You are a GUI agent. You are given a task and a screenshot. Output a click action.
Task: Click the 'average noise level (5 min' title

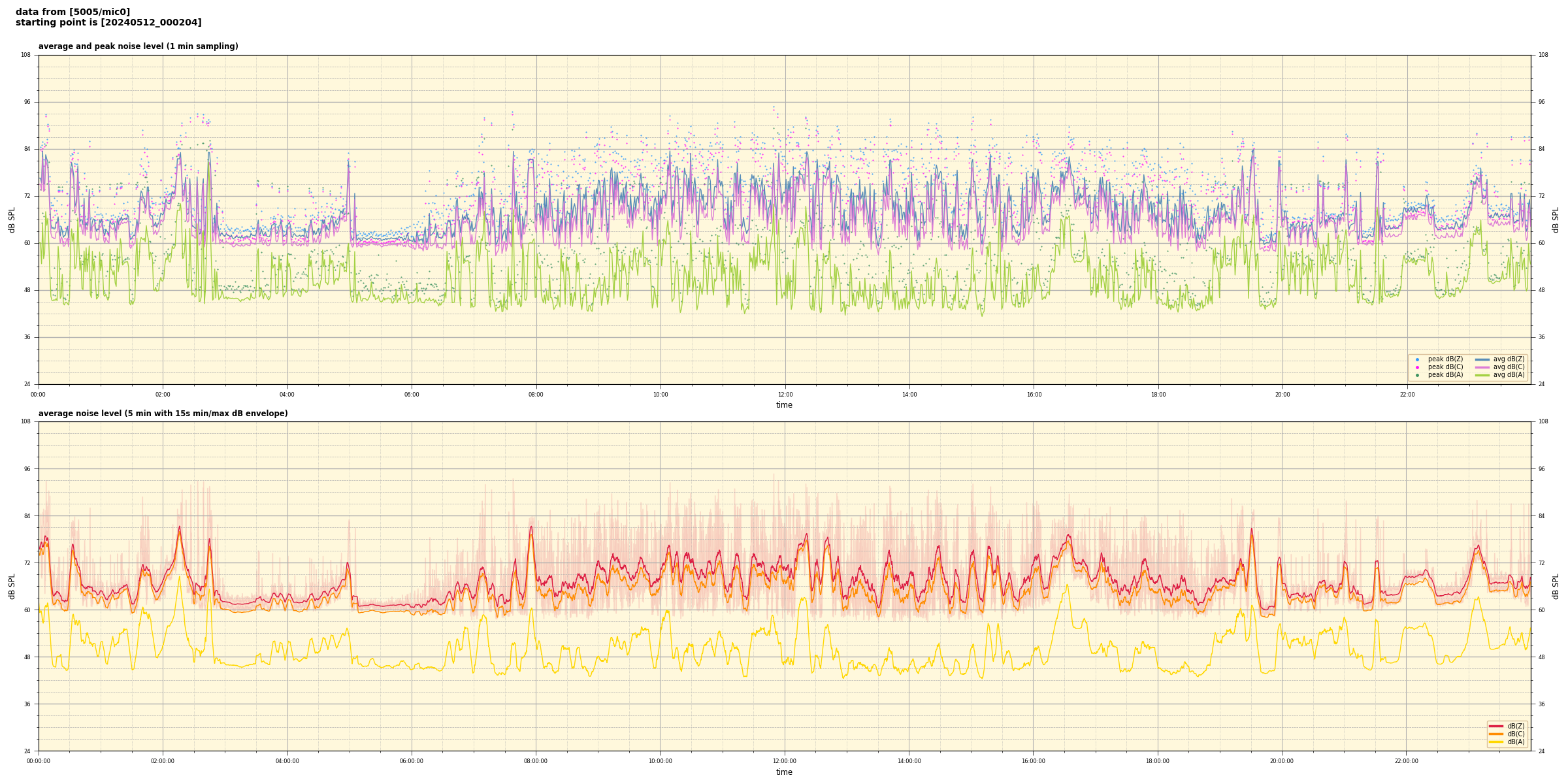(163, 414)
